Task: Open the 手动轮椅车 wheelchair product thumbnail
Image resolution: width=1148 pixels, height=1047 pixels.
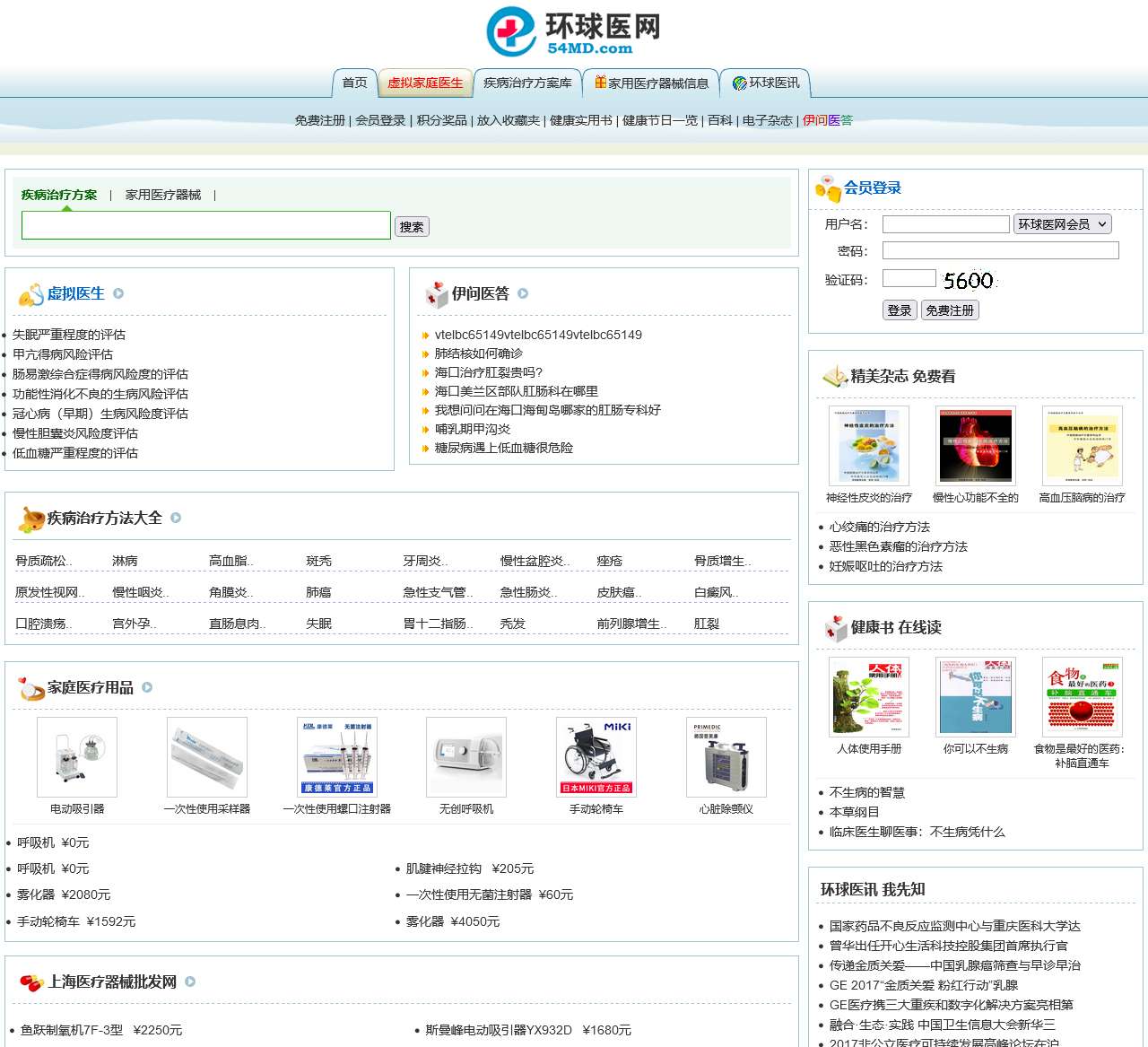Action: coord(596,757)
